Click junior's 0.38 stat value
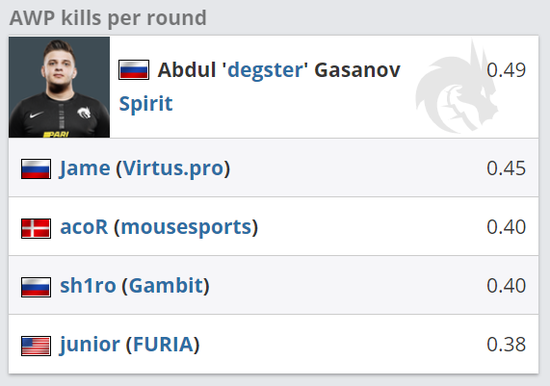 click(x=506, y=345)
